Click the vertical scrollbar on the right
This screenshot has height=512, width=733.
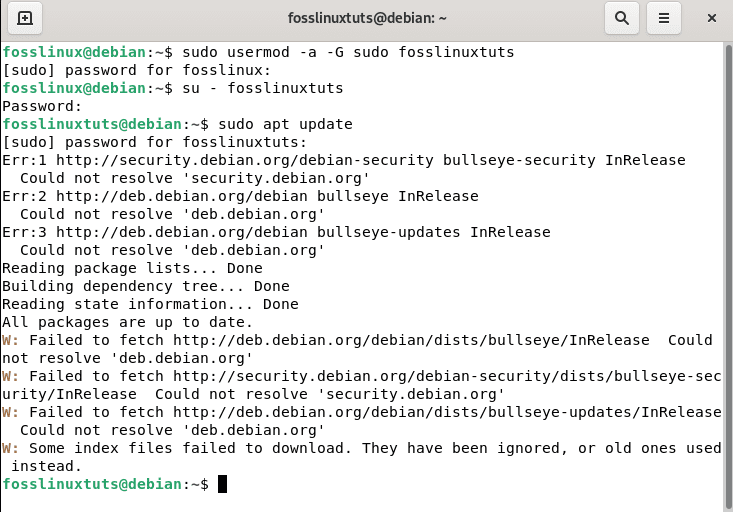pyautogui.click(x=727, y=270)
